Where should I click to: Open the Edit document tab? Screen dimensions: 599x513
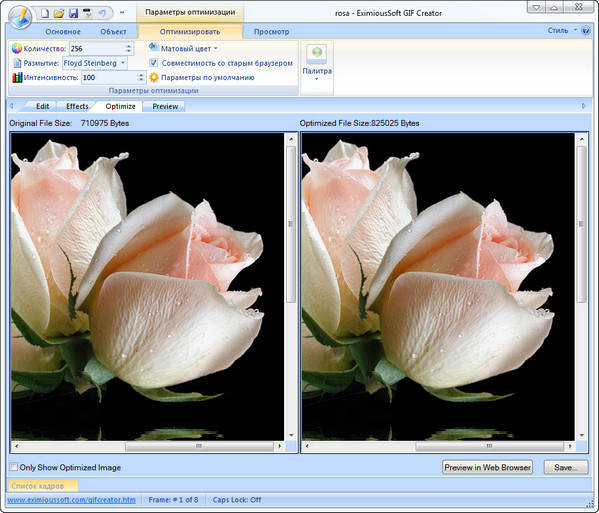tap(42, 106)
